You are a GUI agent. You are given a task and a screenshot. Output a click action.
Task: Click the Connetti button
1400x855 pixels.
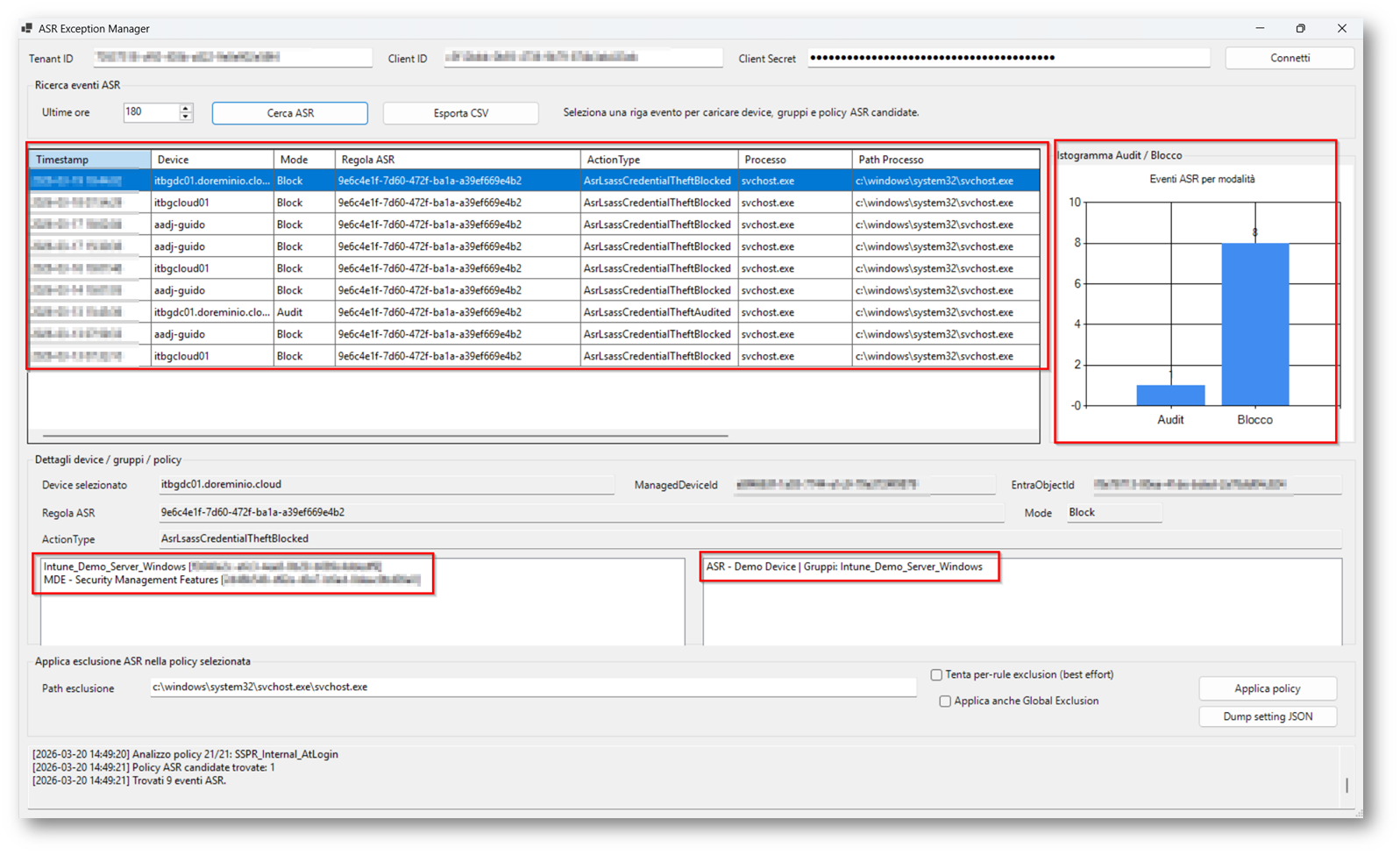[x=1289, y=58]
